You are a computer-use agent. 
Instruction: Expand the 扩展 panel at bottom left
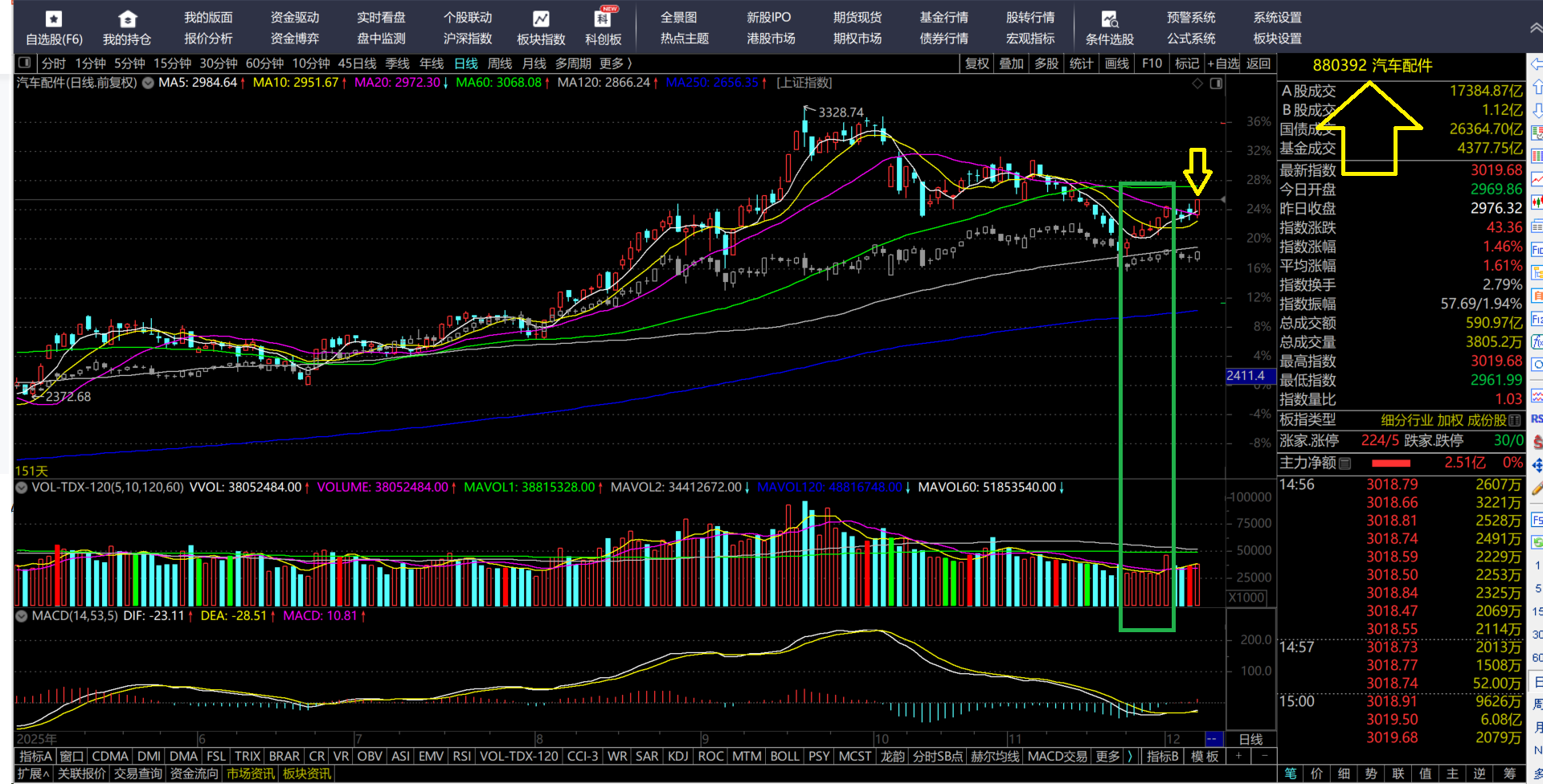[x=34, y=774]
